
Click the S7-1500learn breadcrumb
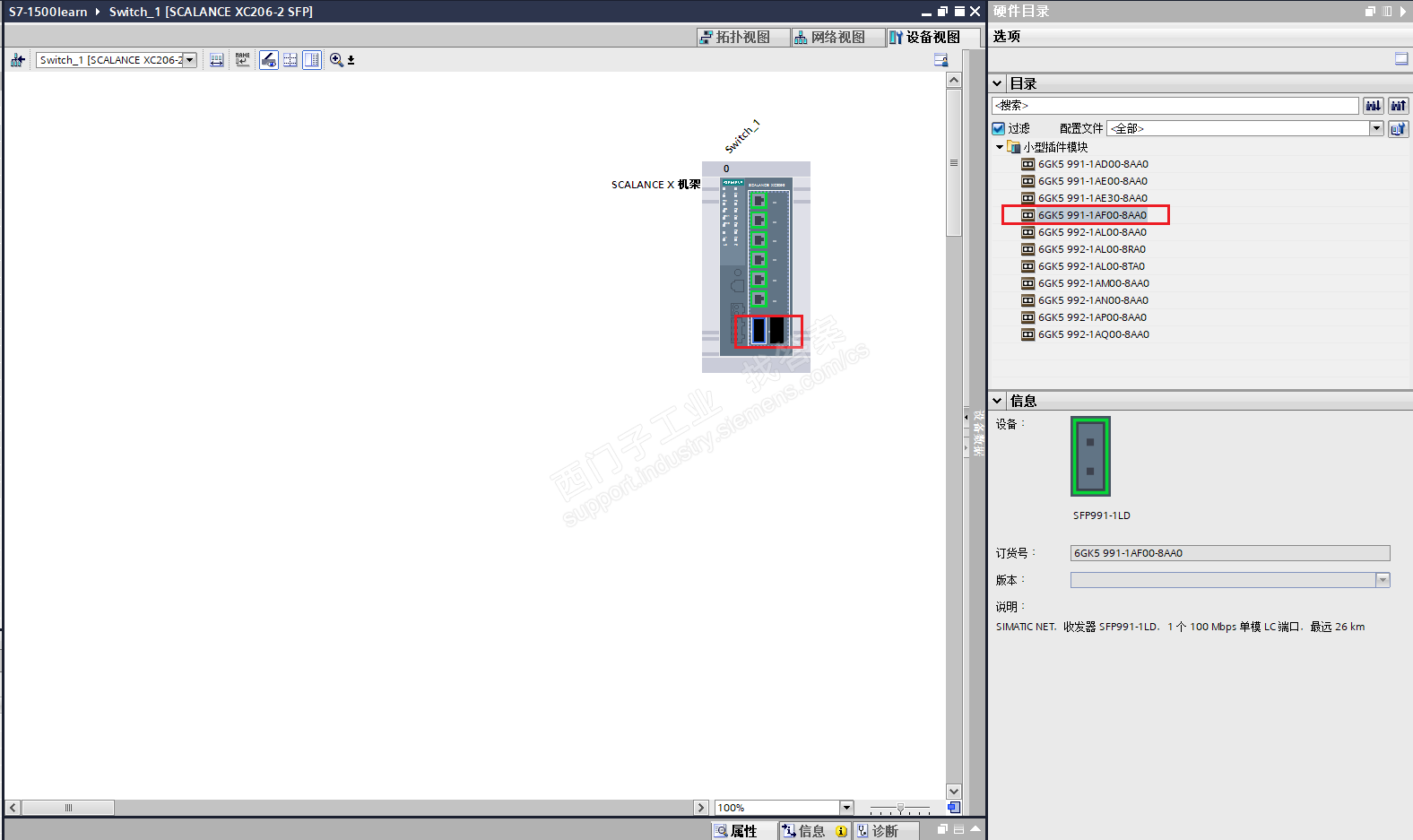(x=48, y=12)
